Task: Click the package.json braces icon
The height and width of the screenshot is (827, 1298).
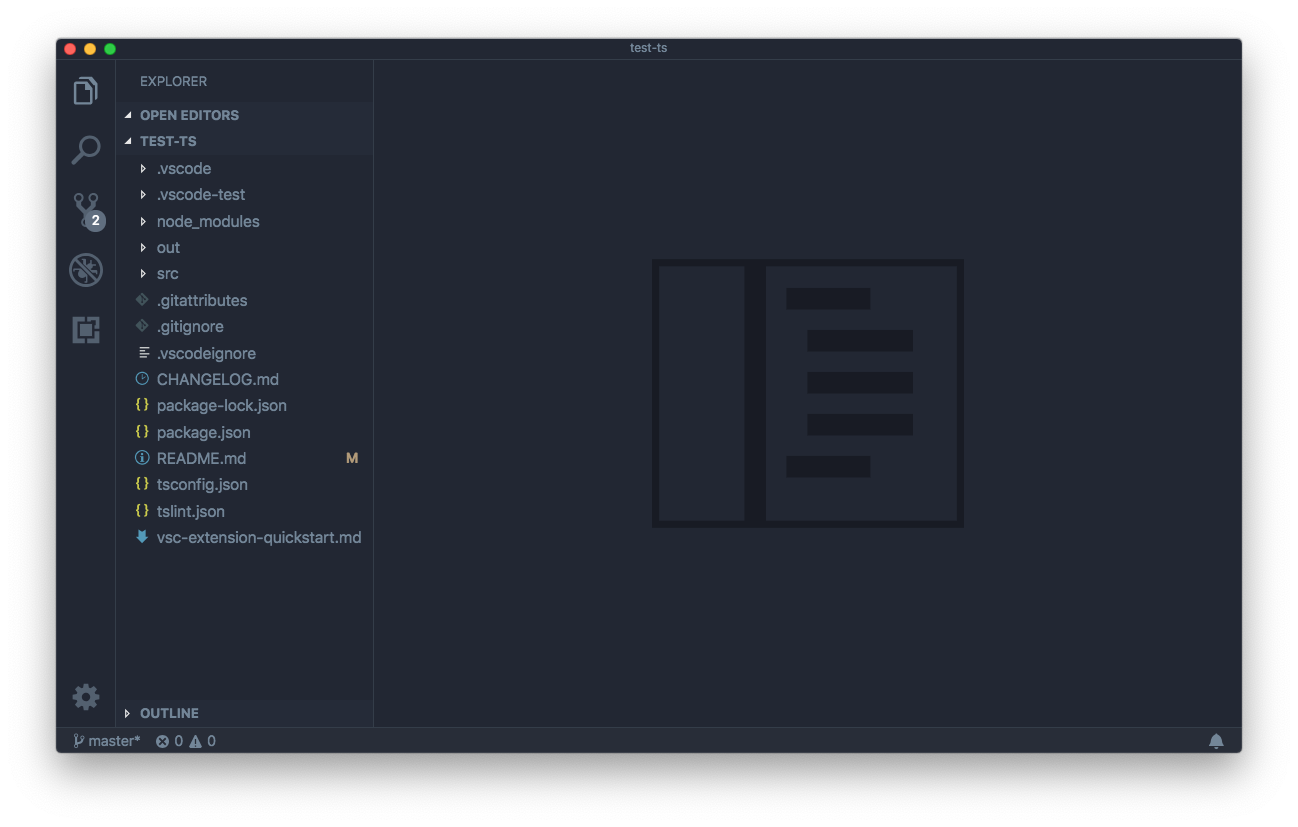Action: pyautogui.click(x=142, y=432)
